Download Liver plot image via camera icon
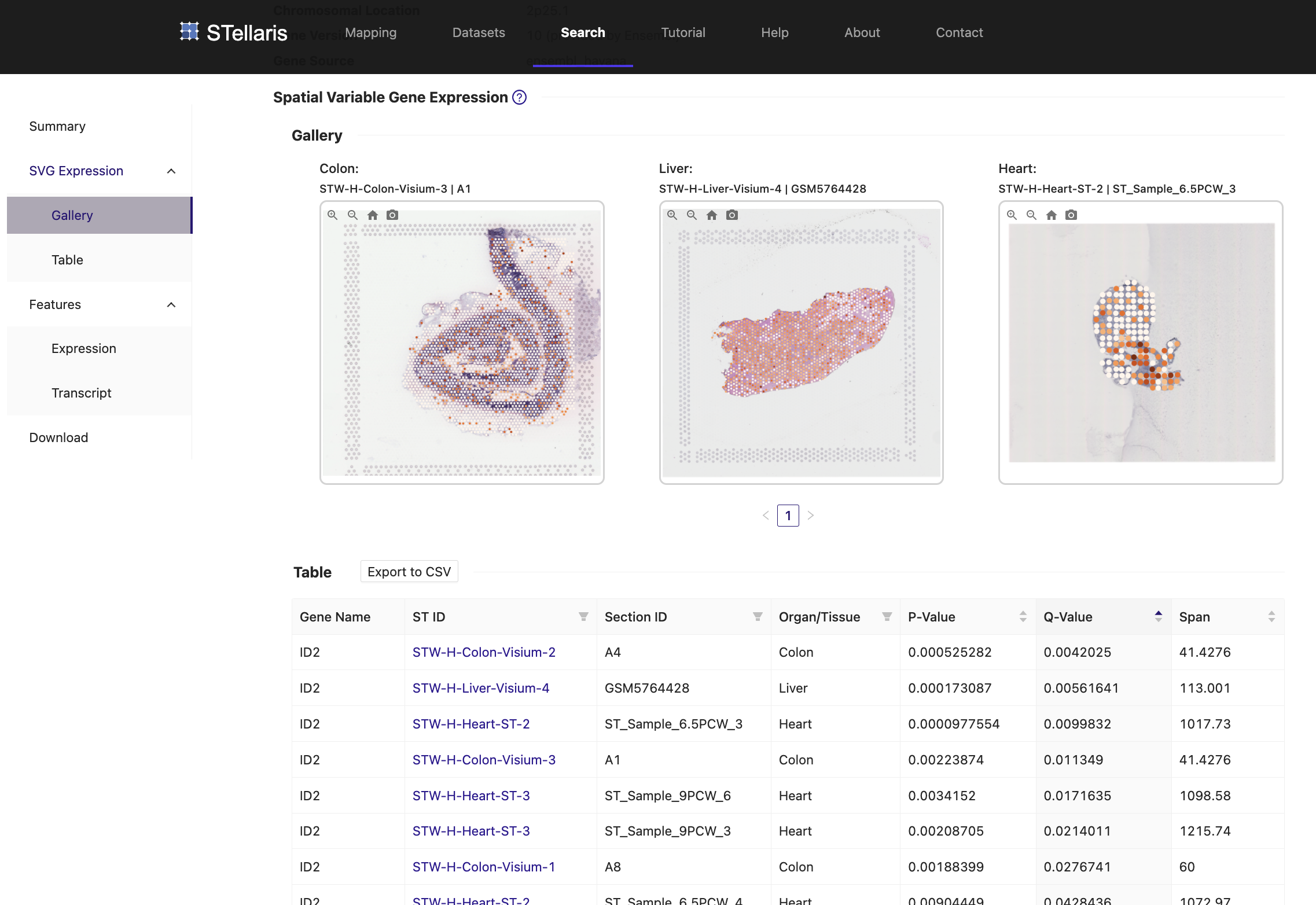 coord(732,215)
